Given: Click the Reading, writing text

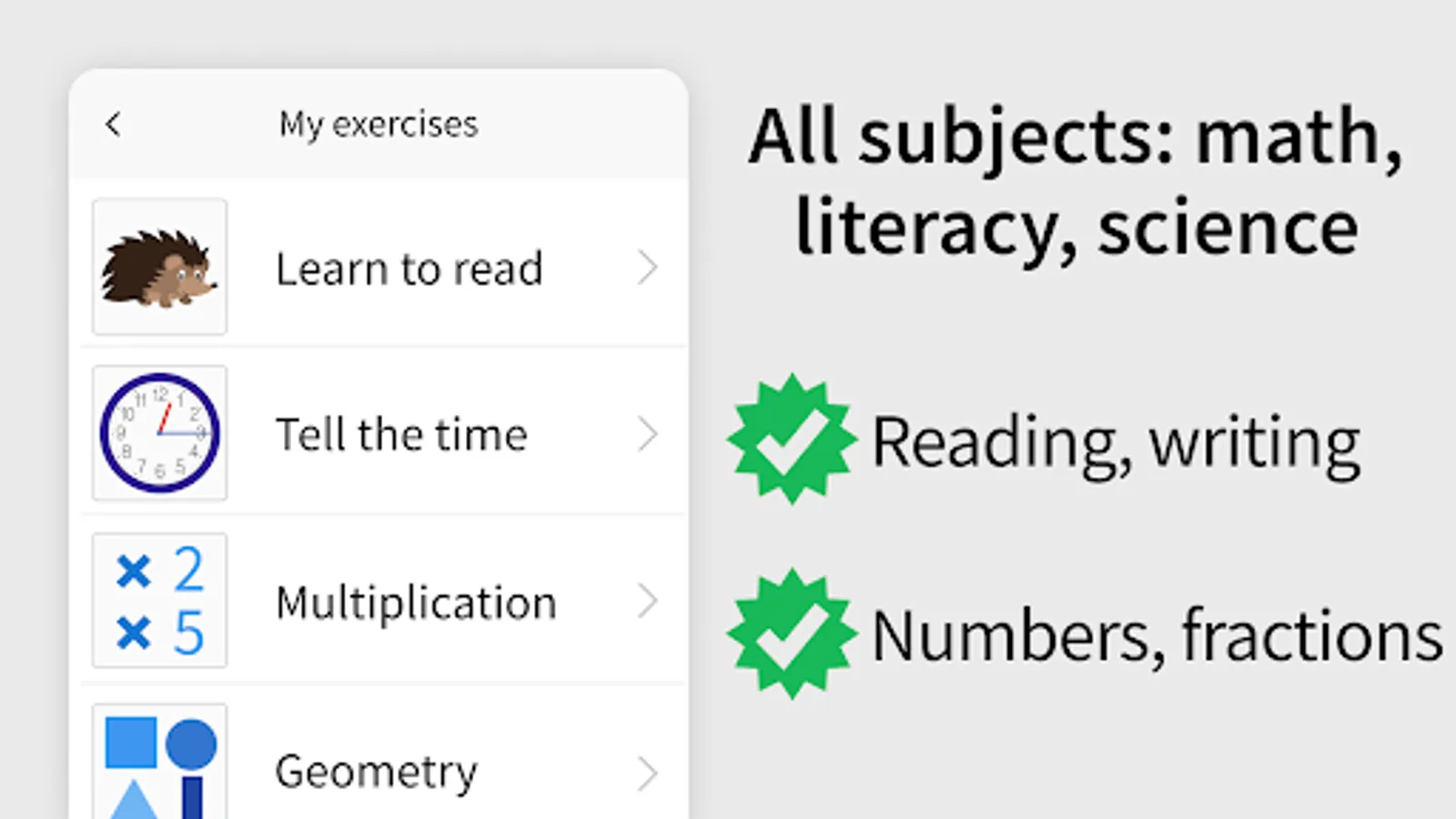Looking at the screenshot, I should tap(1117, 444).
